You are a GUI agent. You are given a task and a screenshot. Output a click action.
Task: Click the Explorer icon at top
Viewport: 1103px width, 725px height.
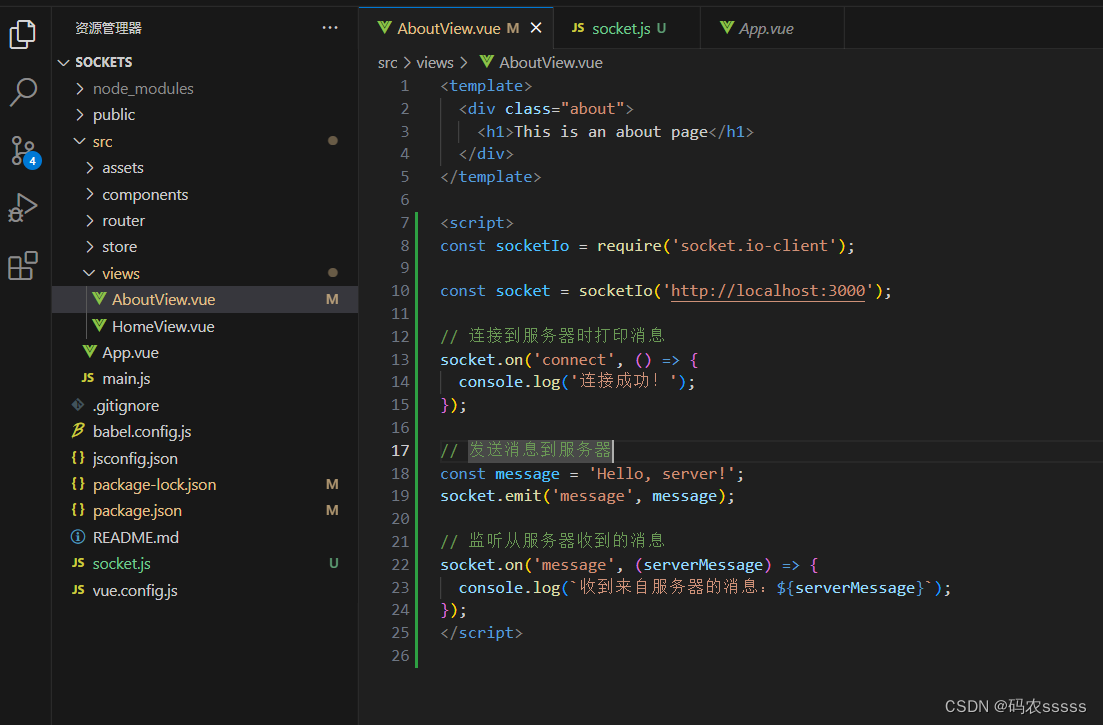coord(23,35)
